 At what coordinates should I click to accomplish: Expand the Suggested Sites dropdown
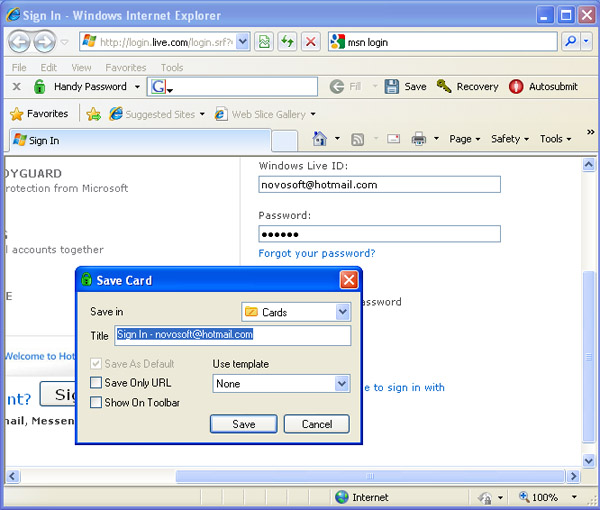coord(202,114)
